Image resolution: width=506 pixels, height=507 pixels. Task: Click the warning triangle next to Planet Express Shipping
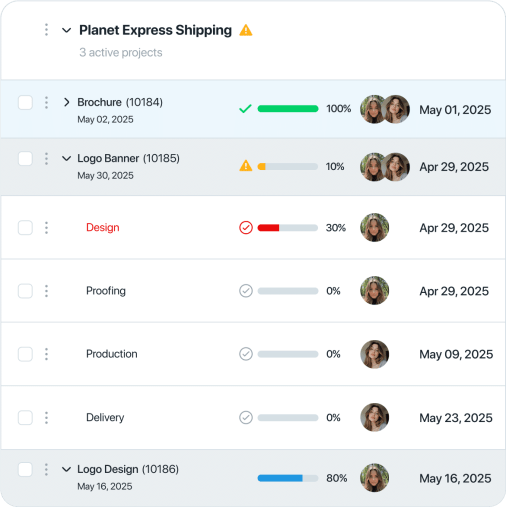click(x=246, y=30)
